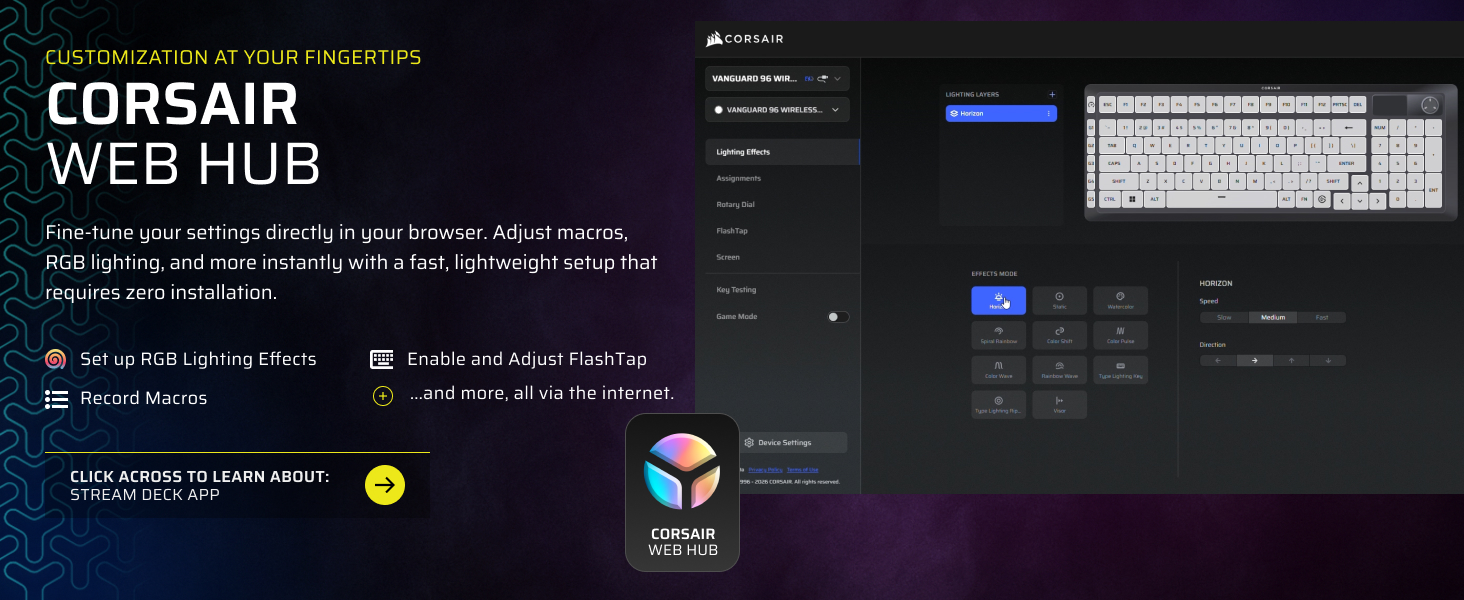
Task: Open the Lighting Effects section
Action: click(782, 152)
